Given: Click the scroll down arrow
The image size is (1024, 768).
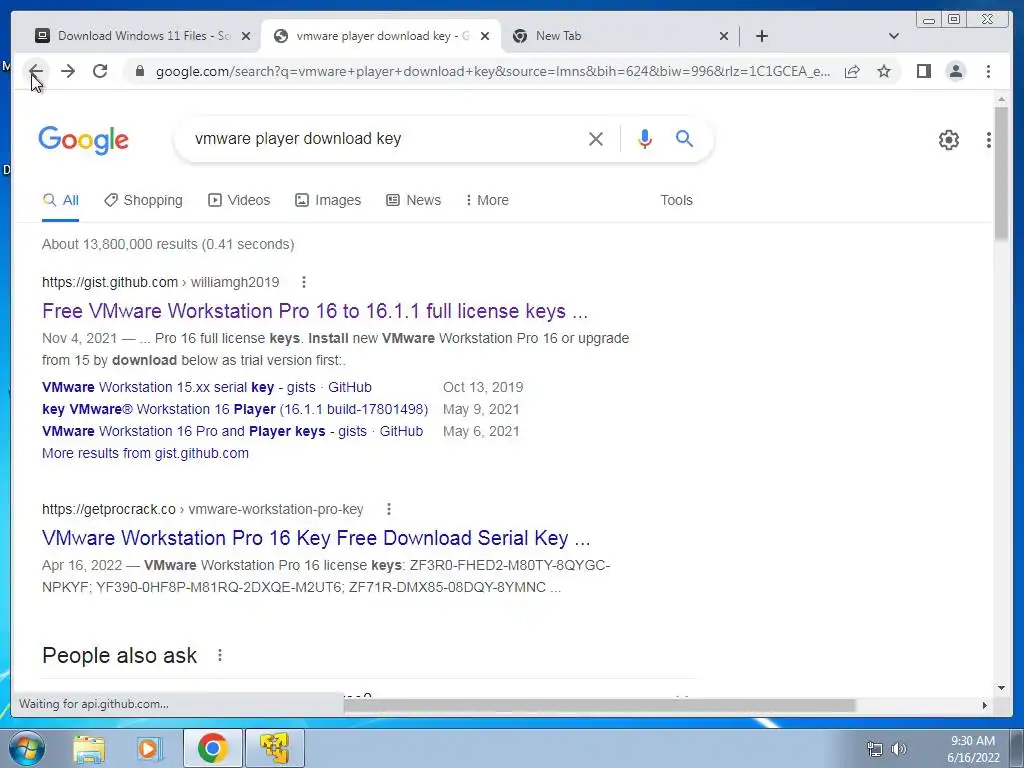Looking at the screenshot, I should [x=1001, y=688].
